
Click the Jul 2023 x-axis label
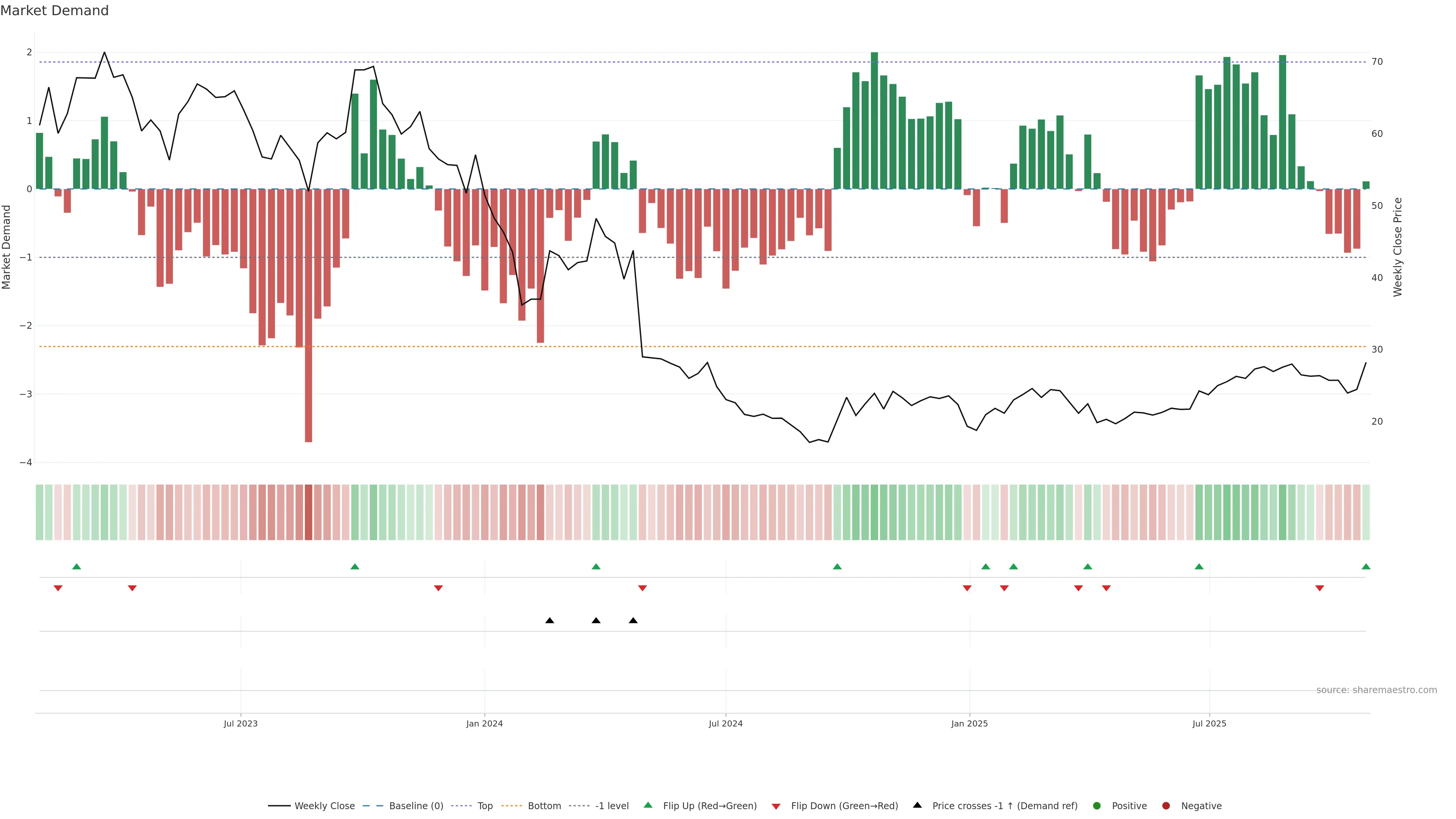tap(240, 723)
